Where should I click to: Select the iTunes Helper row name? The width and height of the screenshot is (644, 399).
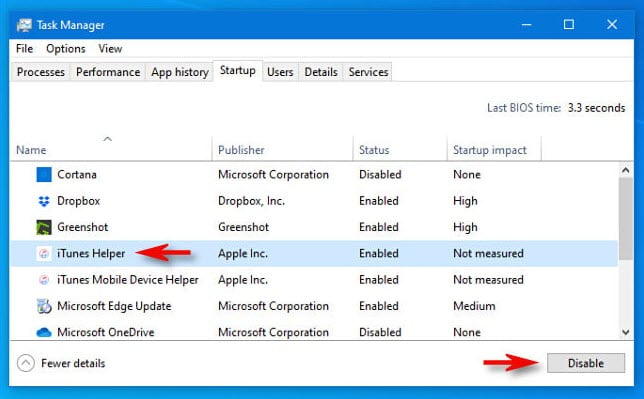[x=91, y=254]
